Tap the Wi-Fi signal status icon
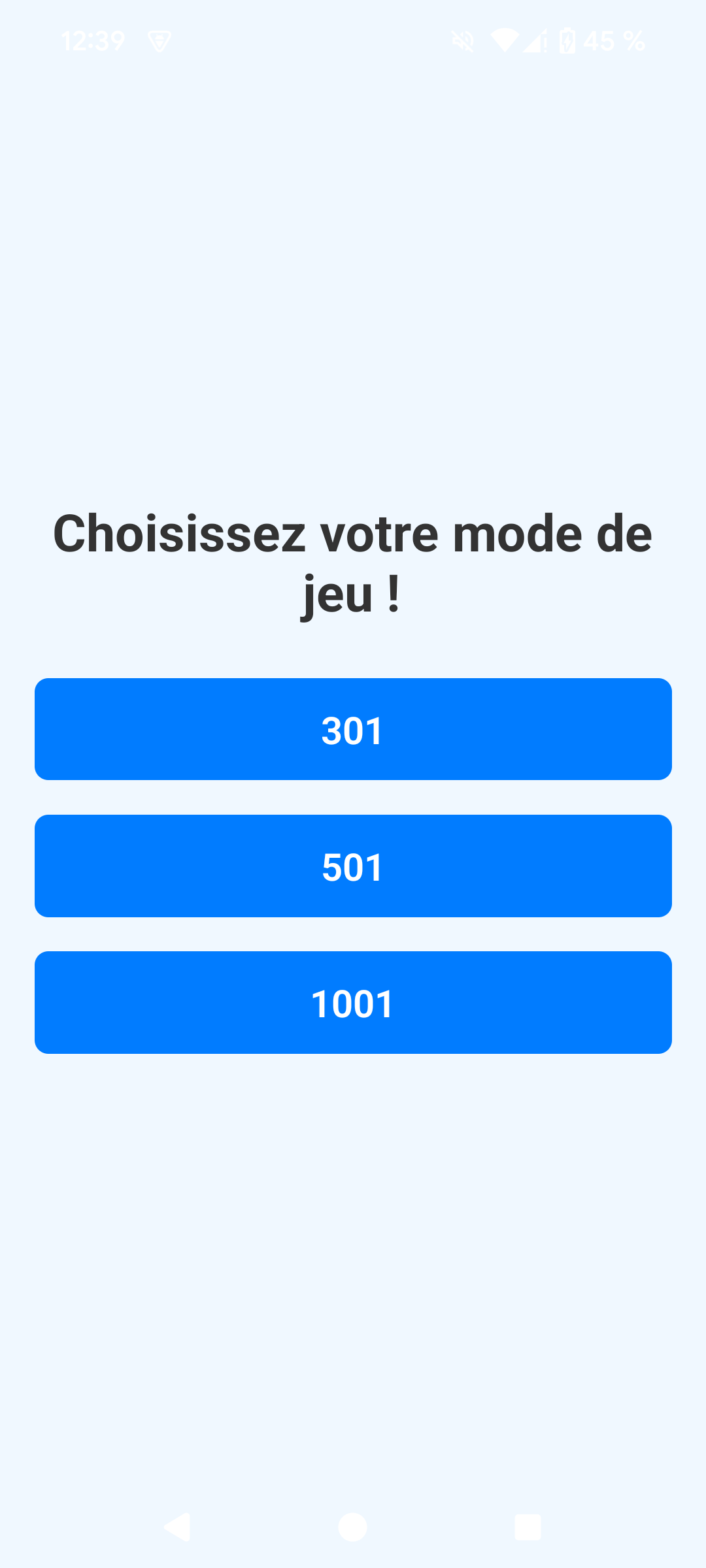 pyautogui.click(x=505, y=41)
